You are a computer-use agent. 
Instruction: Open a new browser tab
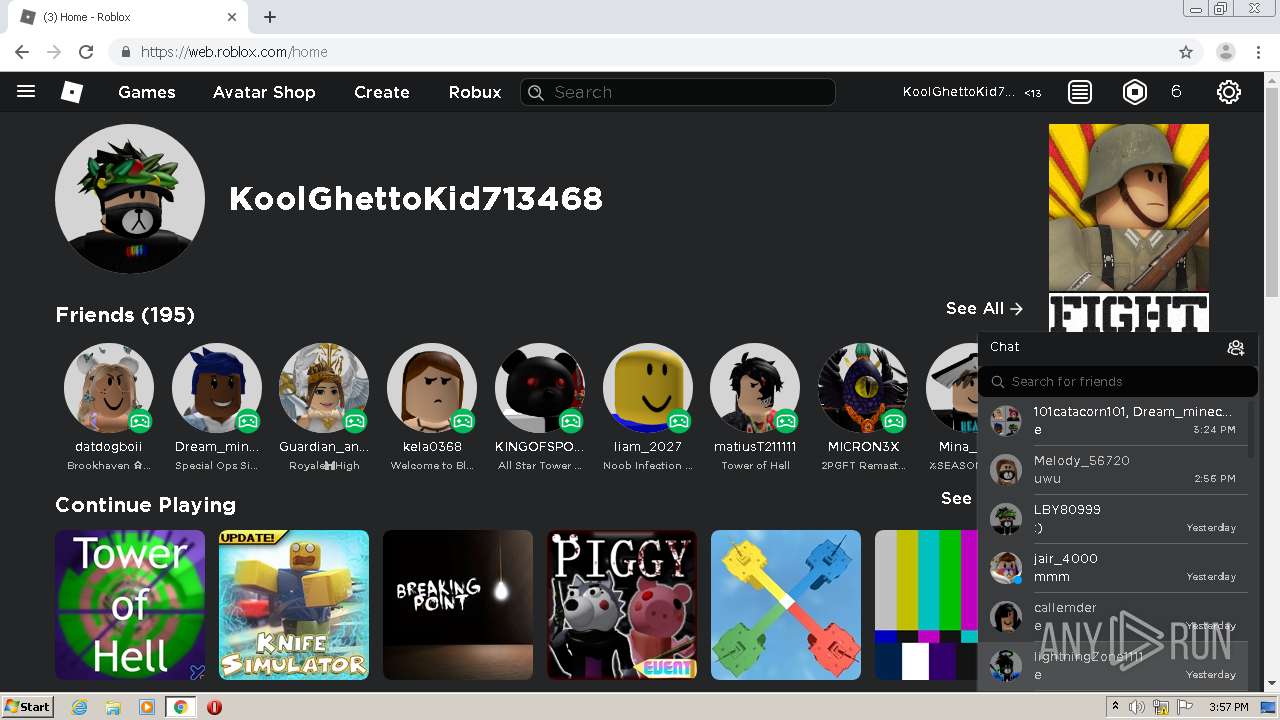(x=270, y=17)
